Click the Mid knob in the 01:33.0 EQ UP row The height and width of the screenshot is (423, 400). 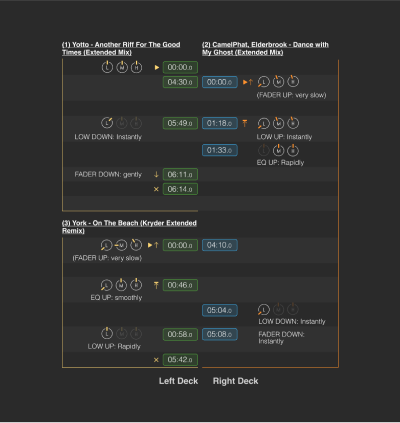[x=278, y=150]
